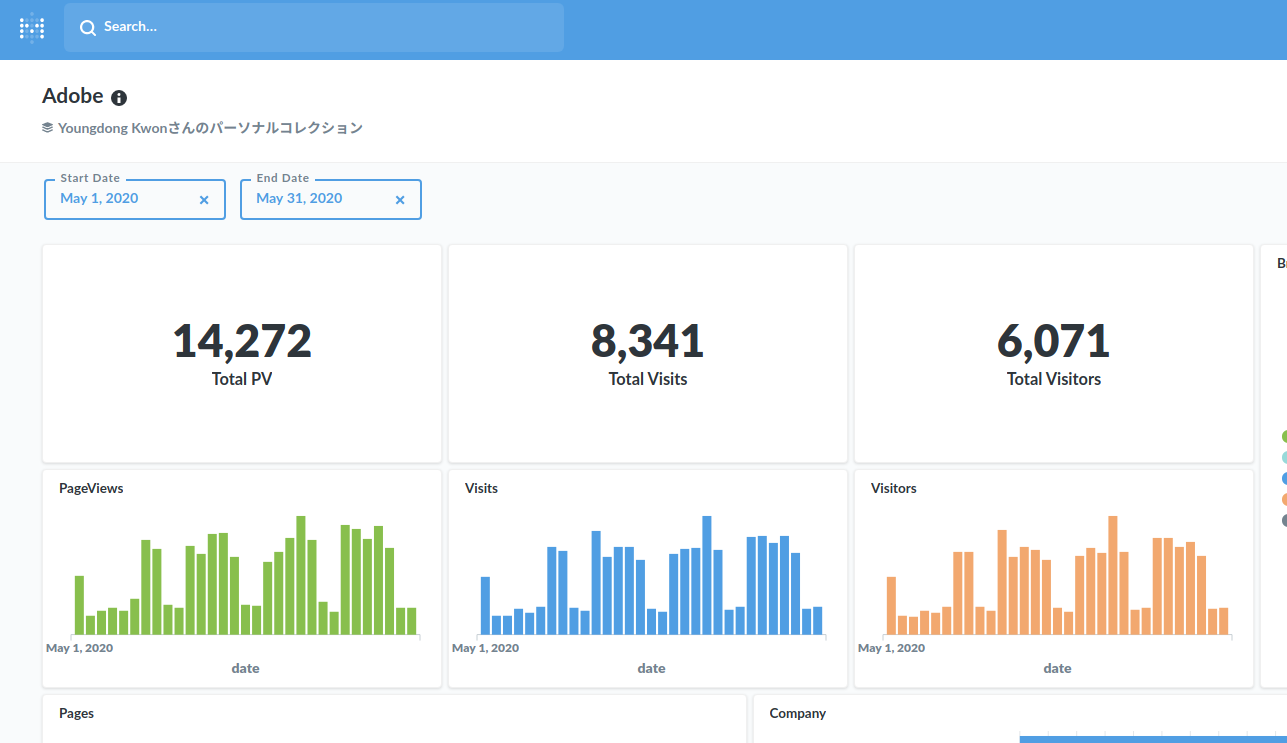This screenshot has width=1287, height=743.
Task: Open the Company card title
Action: (x=797, y=713)
